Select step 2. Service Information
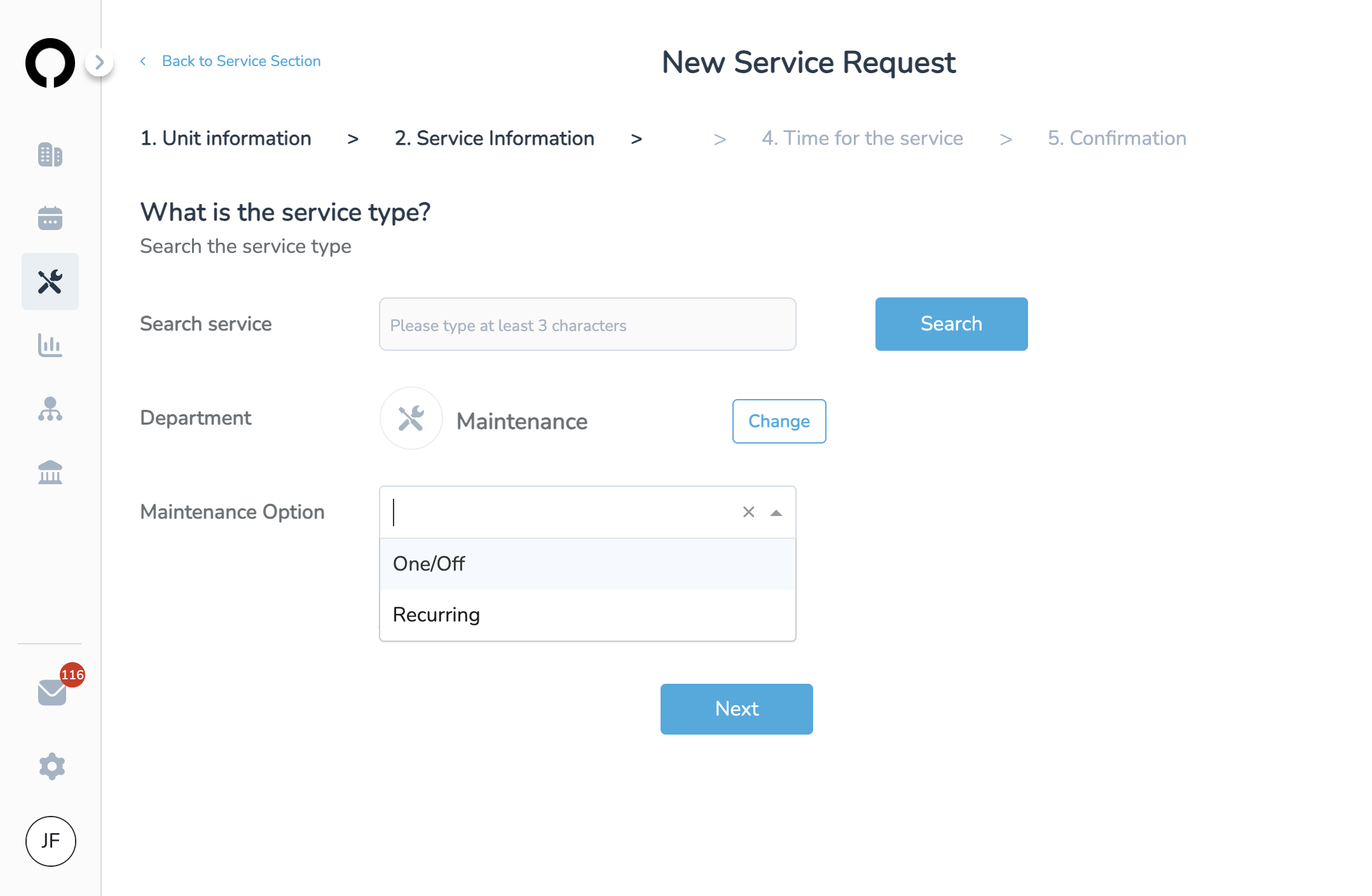Image resolution: width=1372 pixels, height=896 pixels. click(x=495, y=138)
